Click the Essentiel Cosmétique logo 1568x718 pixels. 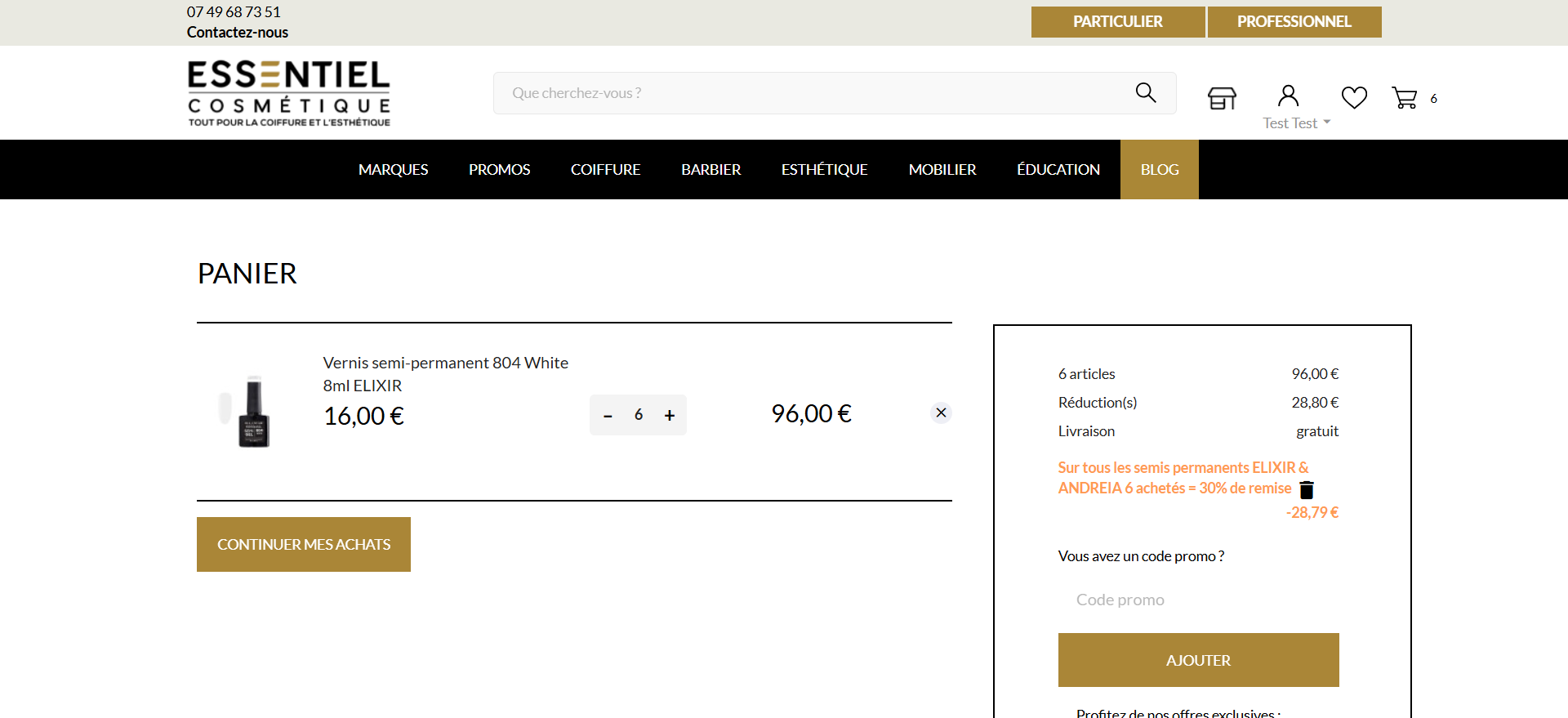click(289, 93)
